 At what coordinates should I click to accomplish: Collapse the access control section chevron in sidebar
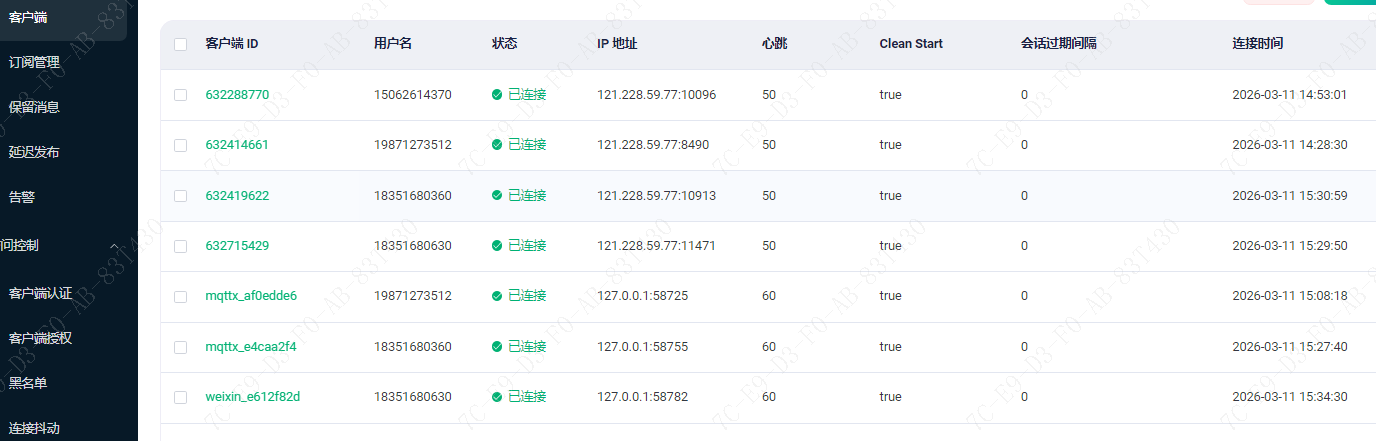114,246
